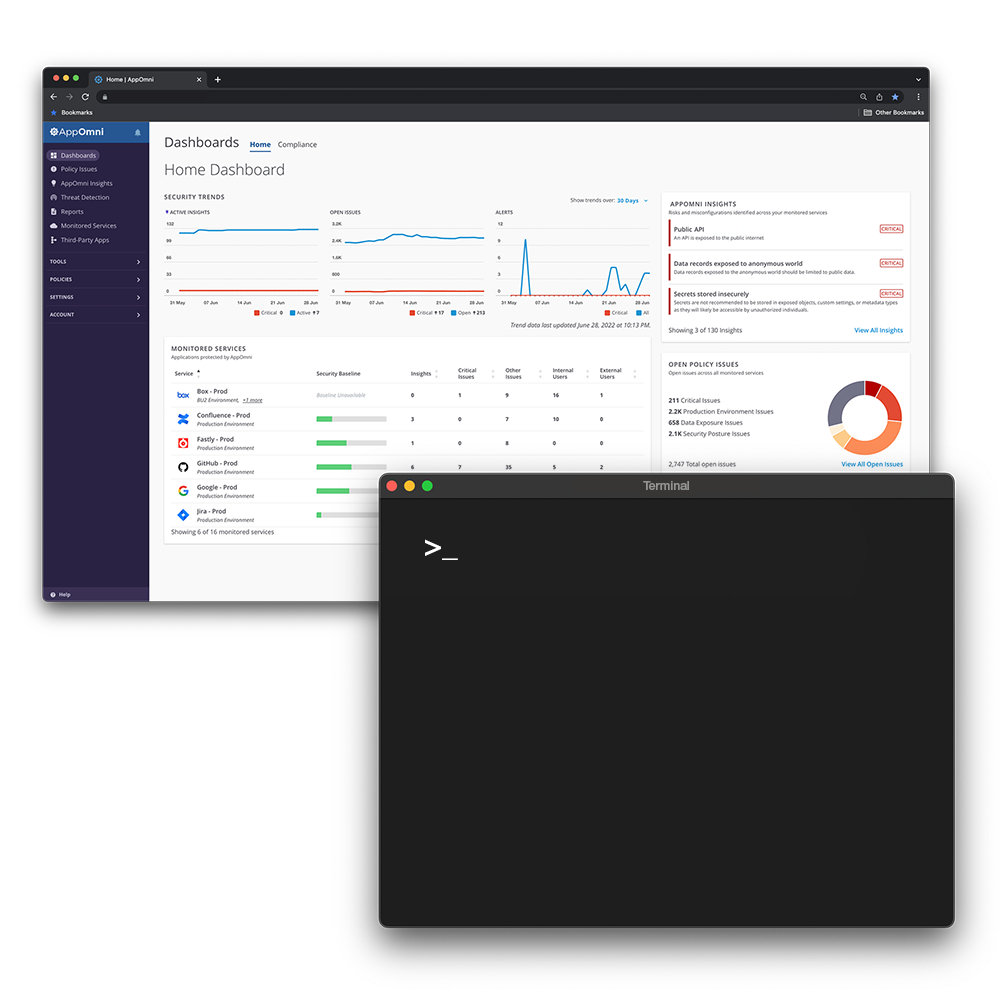Click the browser bookmark star icon

(x=895, y=97)
